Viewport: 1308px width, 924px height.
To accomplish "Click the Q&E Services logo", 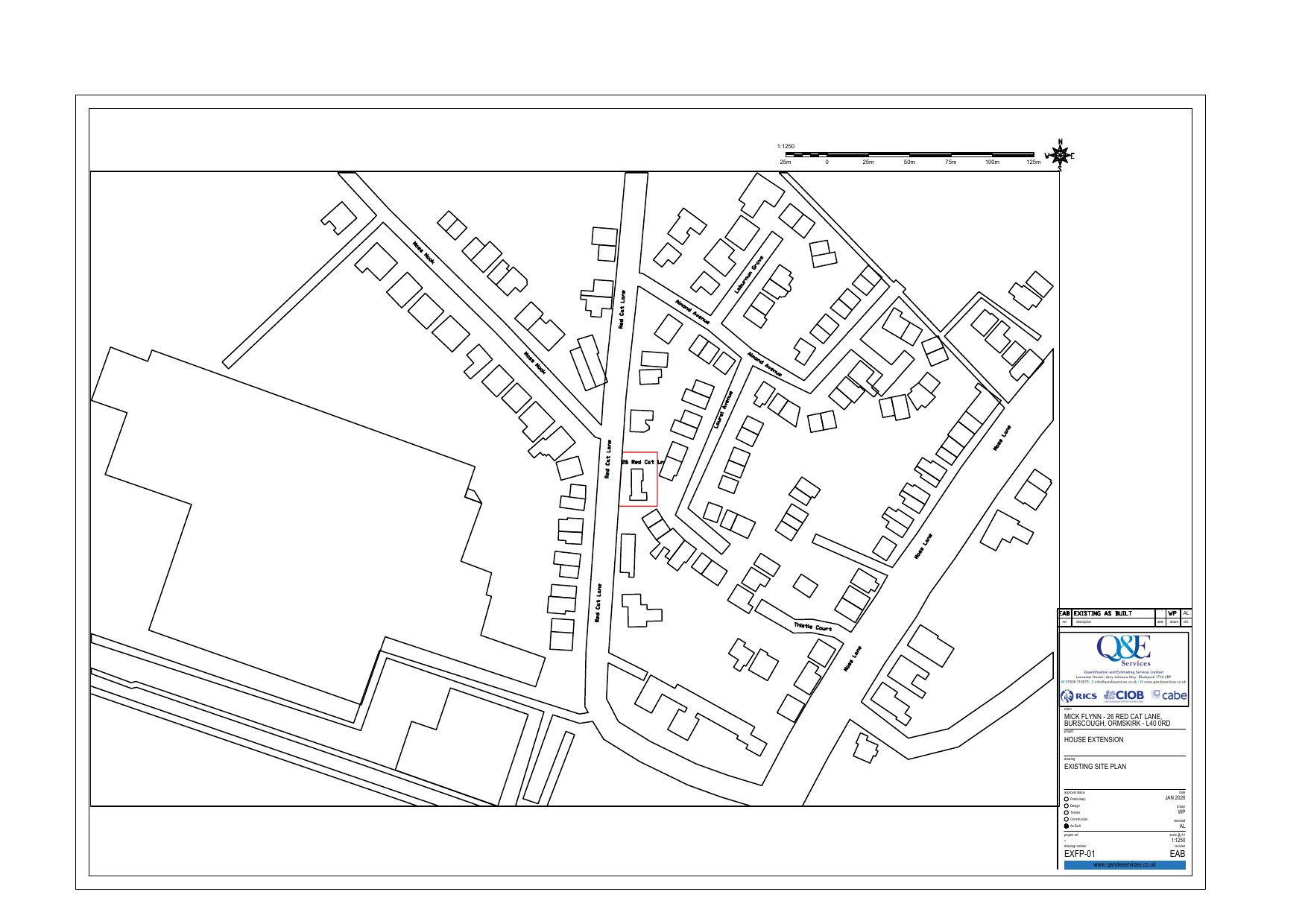I will (x=1124, y=651).
